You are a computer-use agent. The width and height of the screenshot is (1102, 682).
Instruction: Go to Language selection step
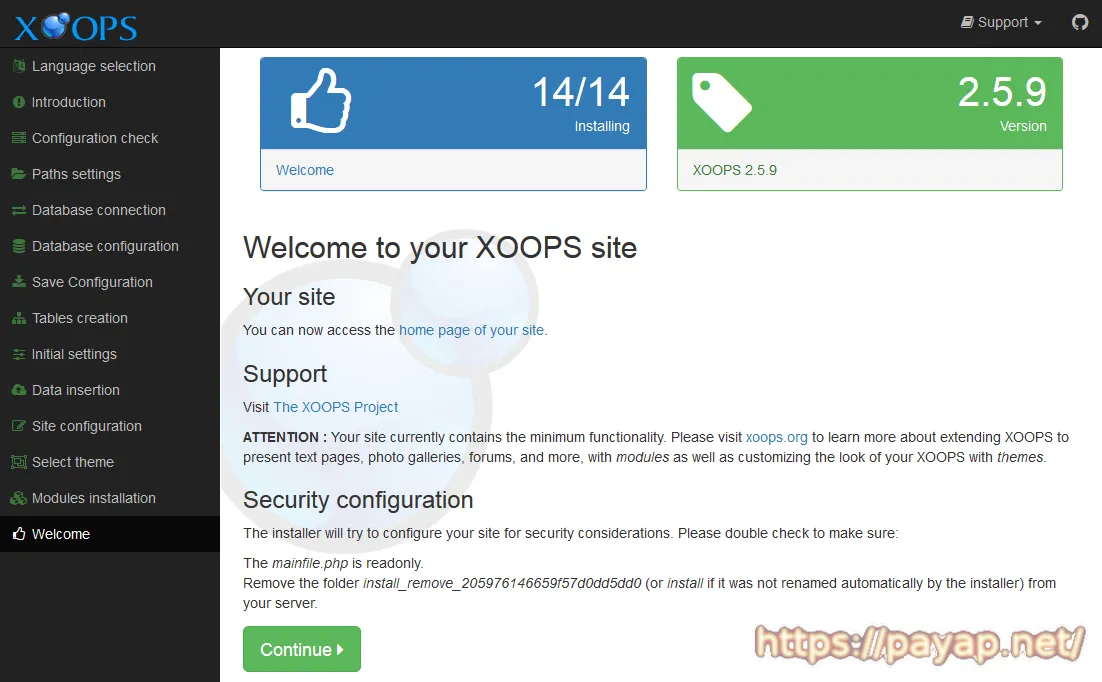tap(110, 66)
